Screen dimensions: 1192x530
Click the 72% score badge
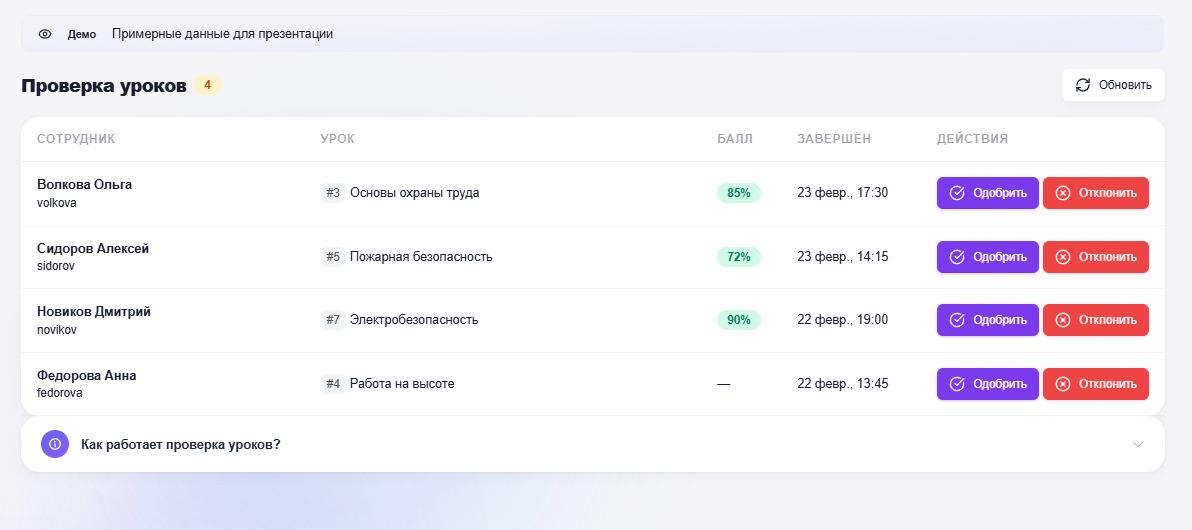click(x=739, y=257)
